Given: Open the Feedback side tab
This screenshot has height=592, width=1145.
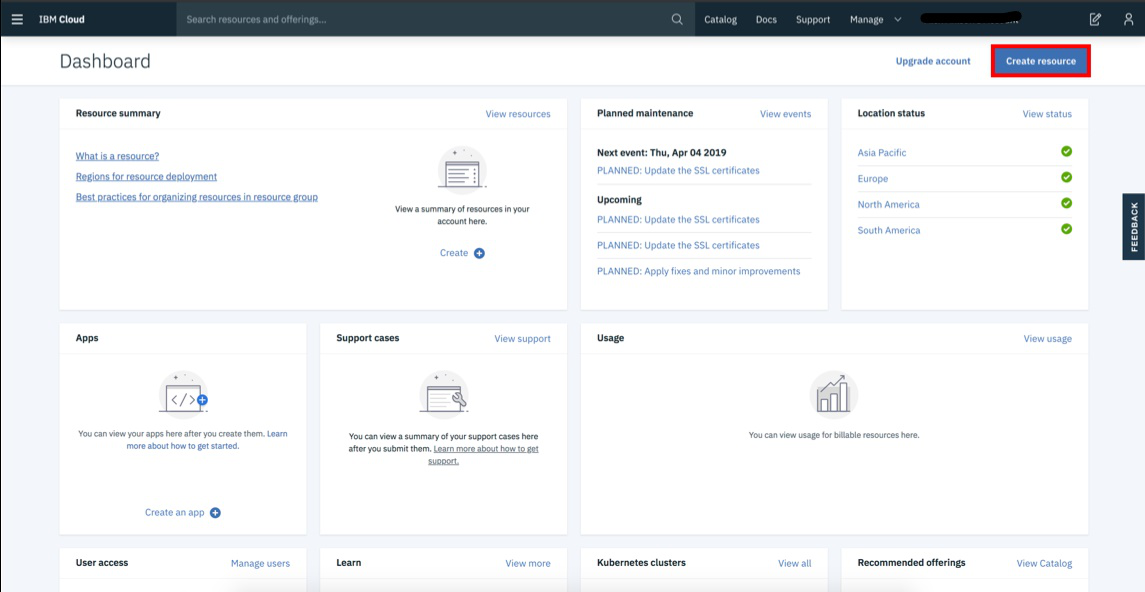Looking at the screenshot, I should pyautogui.click(x=1133, y=227).
